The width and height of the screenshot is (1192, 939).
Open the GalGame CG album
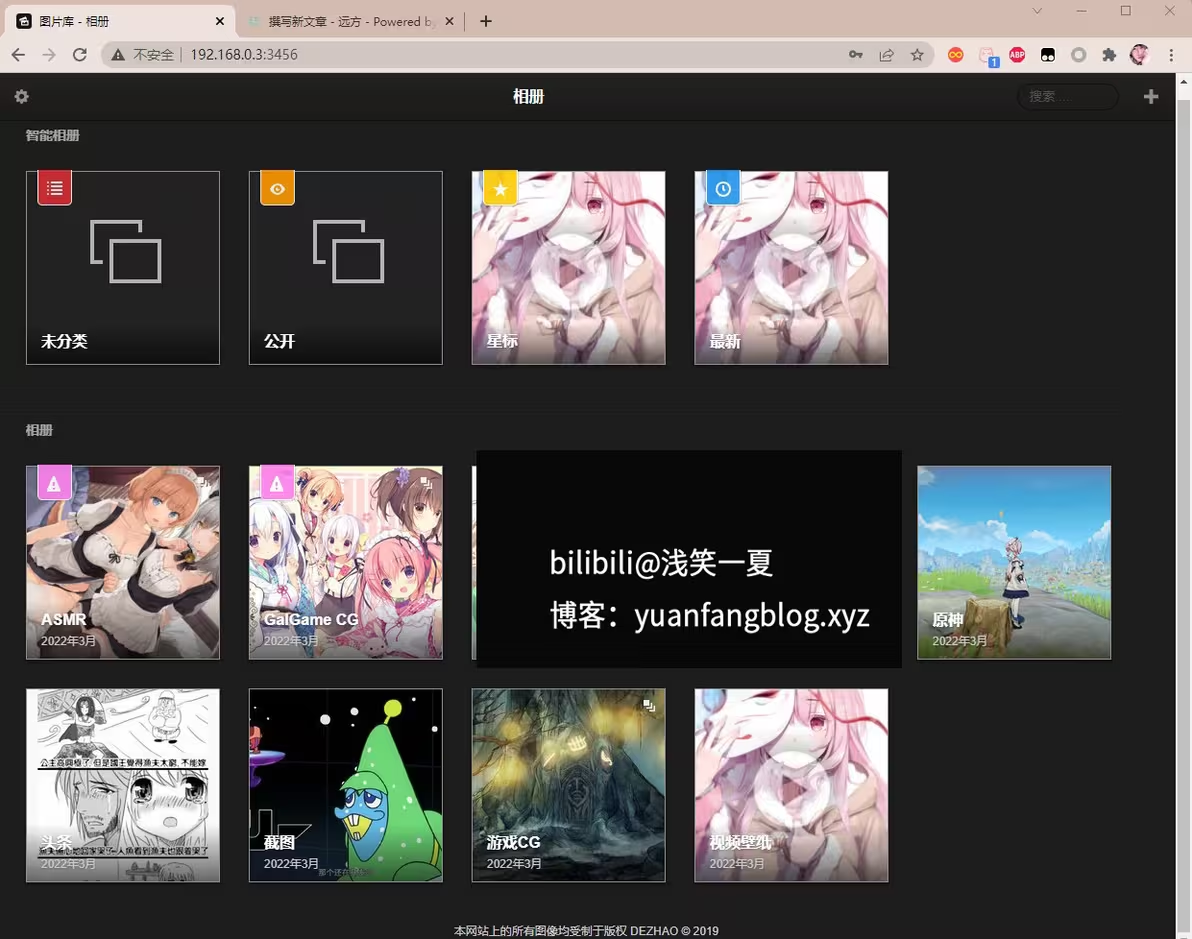(346, 562)
